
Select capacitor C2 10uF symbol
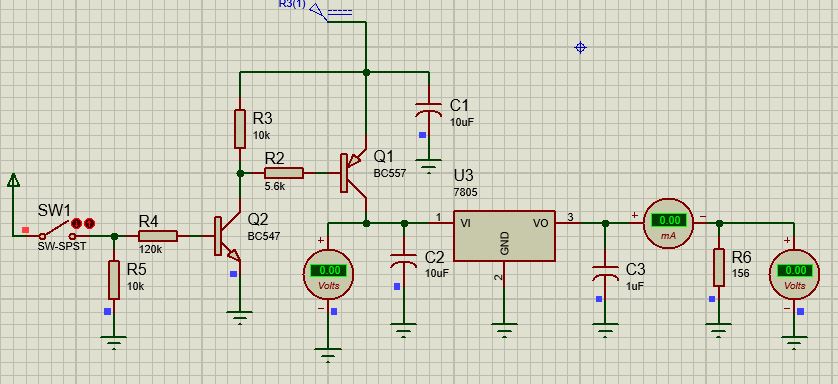pos(404,261)
